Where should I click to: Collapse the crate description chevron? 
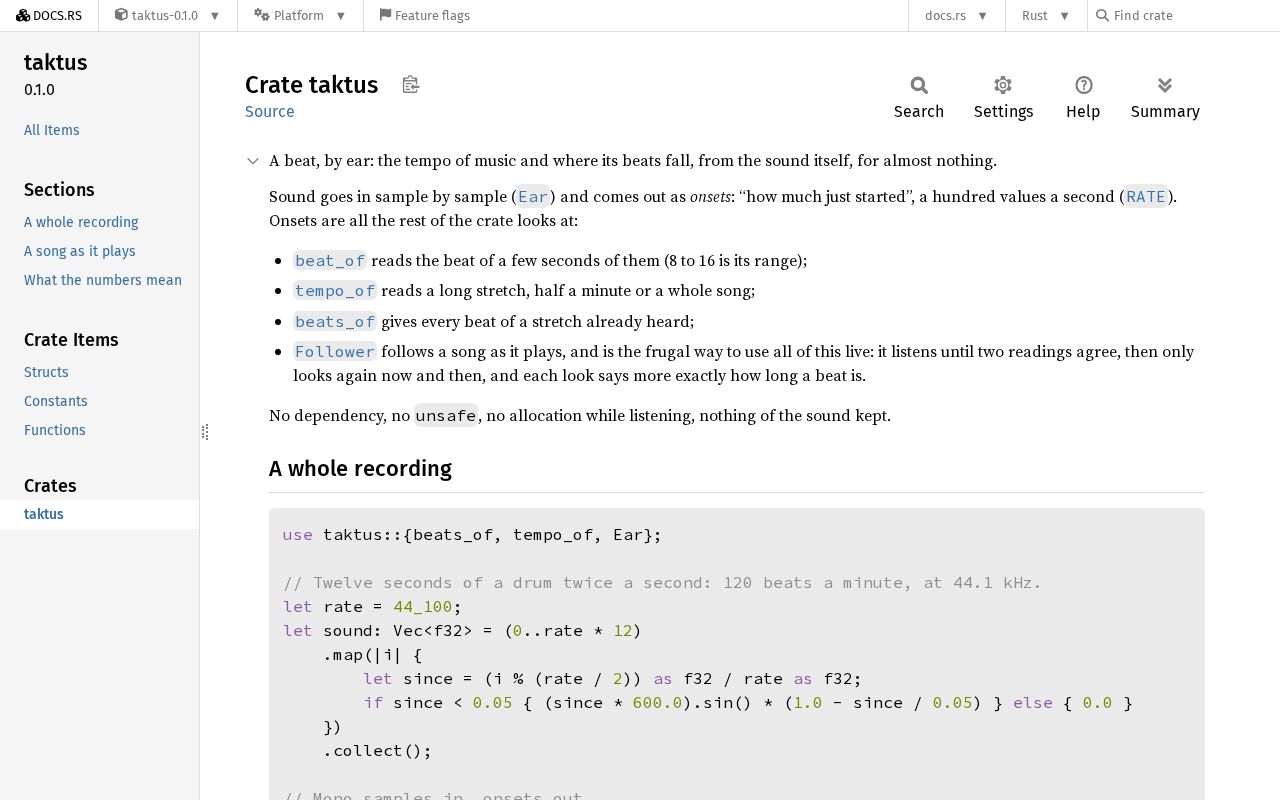point(254,161)
